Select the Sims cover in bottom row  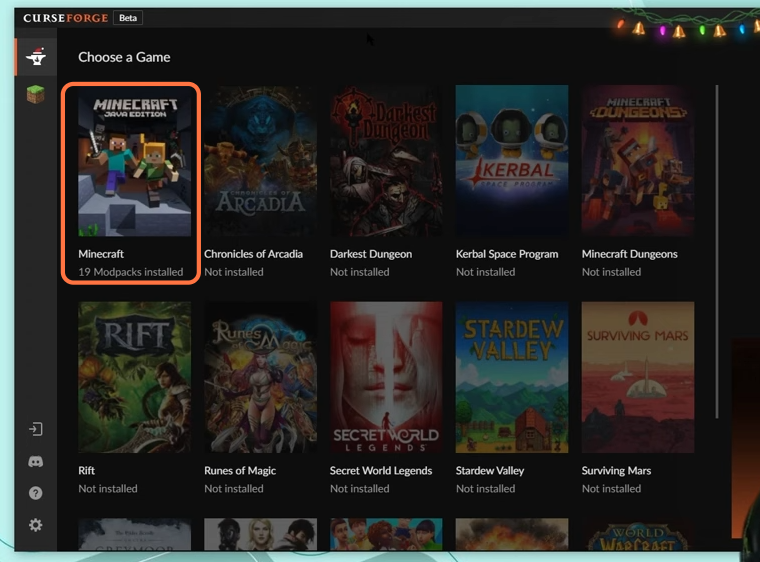coord(386,534)
